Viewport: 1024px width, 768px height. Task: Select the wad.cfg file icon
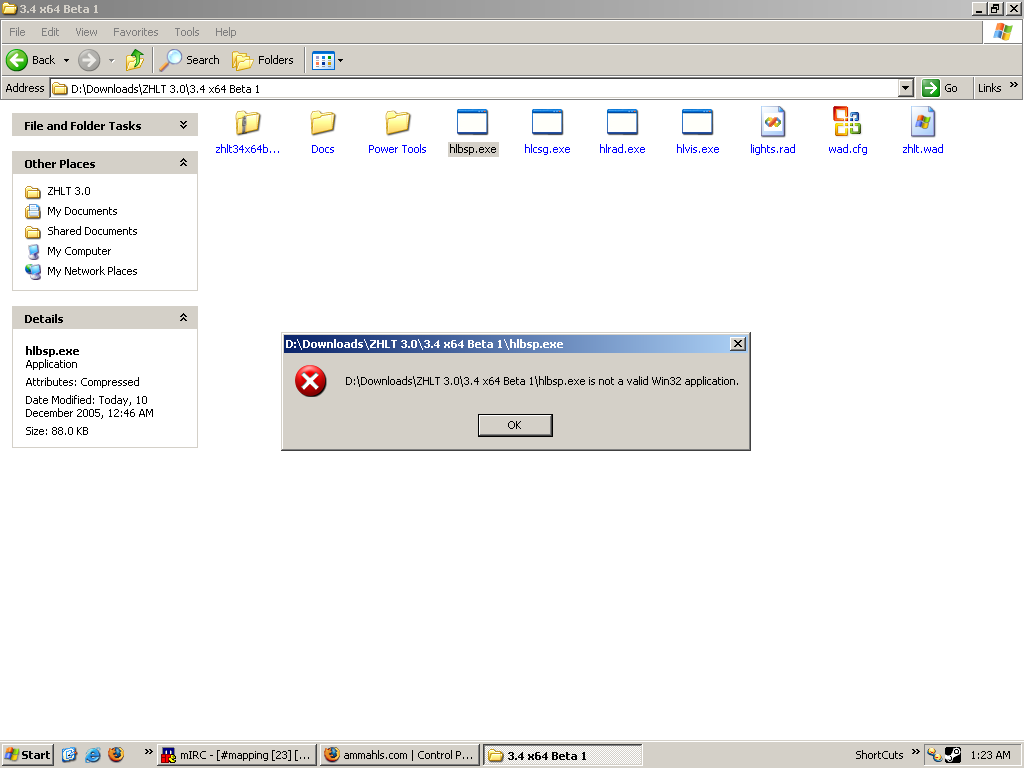point(847,123)
